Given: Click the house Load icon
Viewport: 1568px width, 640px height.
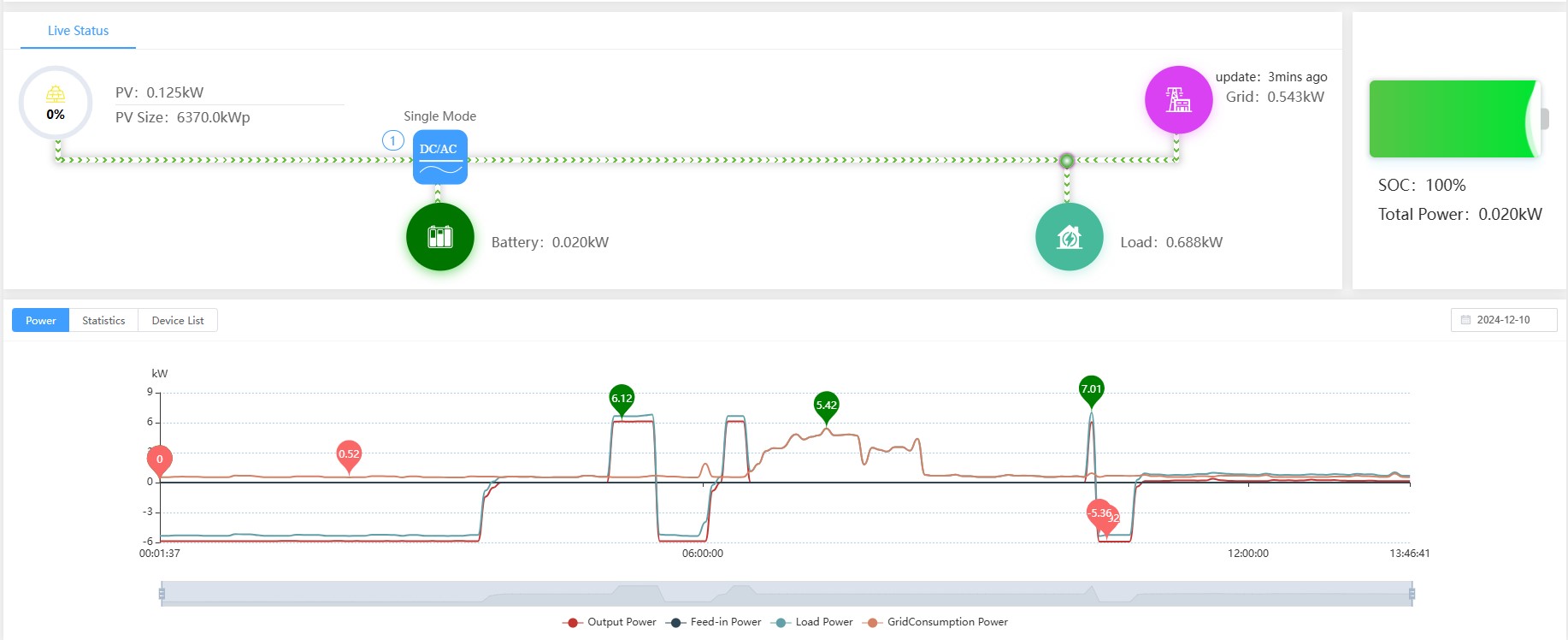Looking at the screenshot, I should (x=1069, y=237).
